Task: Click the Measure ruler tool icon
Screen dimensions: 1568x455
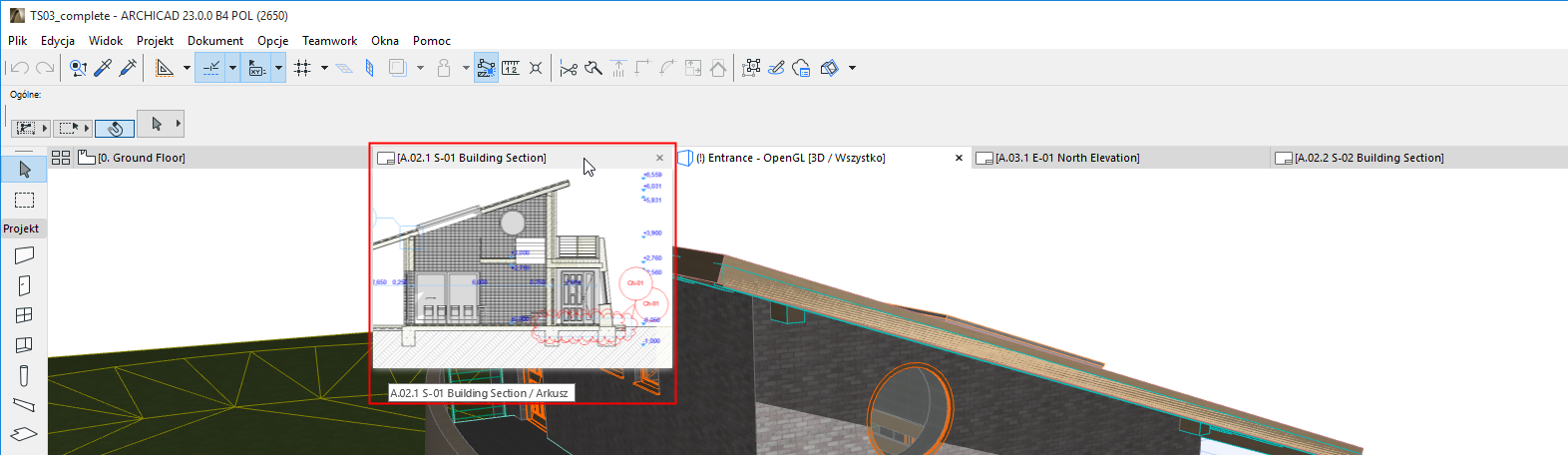Action: (x=511, y=68)
